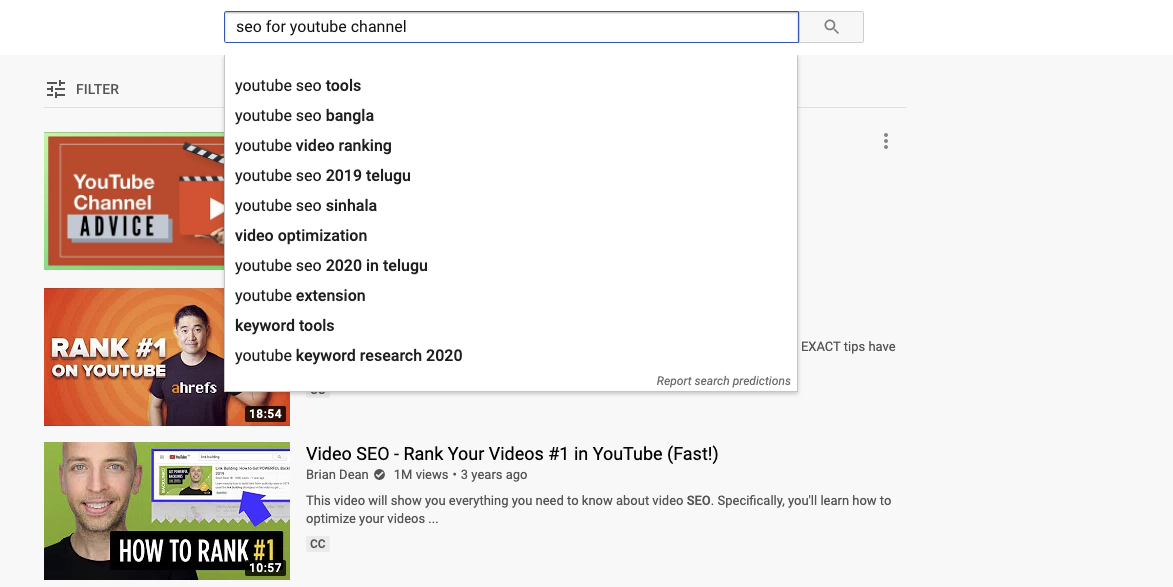This screenshot has width=1173, height=587.
Task: Choose 'youtube video ranking' from suggestions
Action: [x=313, y=145]
